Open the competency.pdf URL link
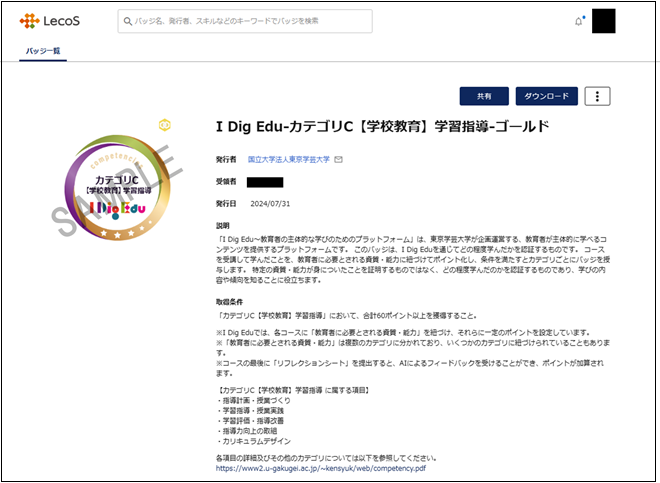The height and width of the screenshot is (483, 660). point(321,468)
